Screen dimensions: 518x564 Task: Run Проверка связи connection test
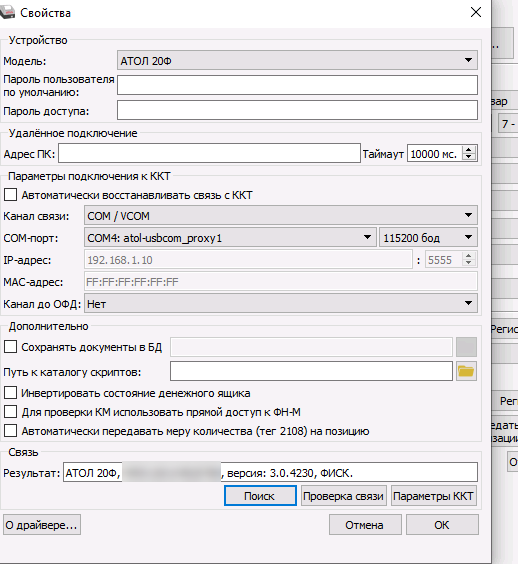pos(344,496)
